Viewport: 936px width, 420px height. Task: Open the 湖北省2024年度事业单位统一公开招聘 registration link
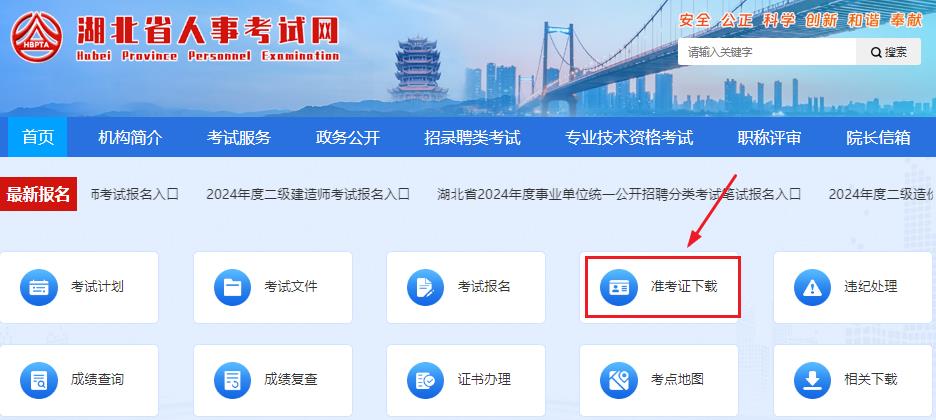coord(618,194)
